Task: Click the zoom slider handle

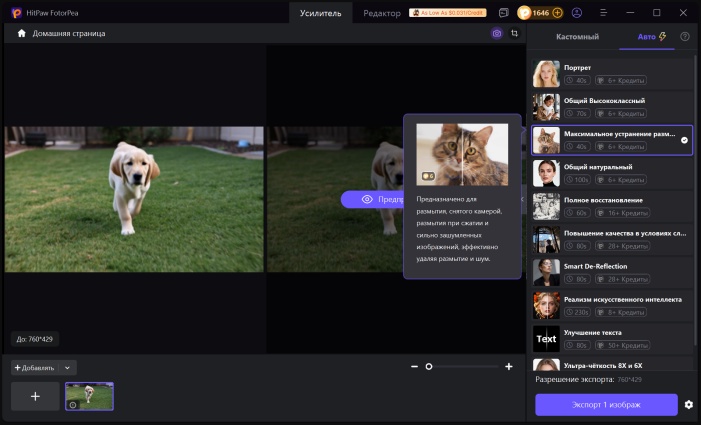Action: click(x=429, y=366)
